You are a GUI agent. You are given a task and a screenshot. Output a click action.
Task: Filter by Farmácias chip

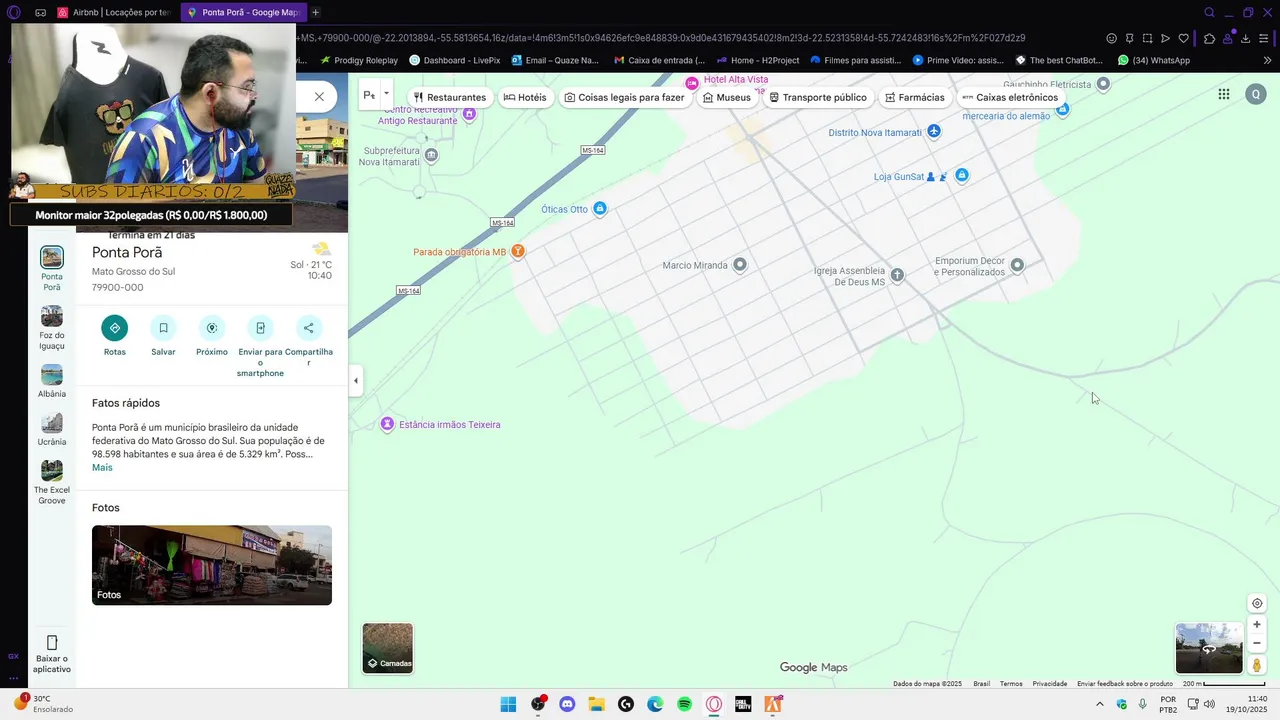pos(915,98)
